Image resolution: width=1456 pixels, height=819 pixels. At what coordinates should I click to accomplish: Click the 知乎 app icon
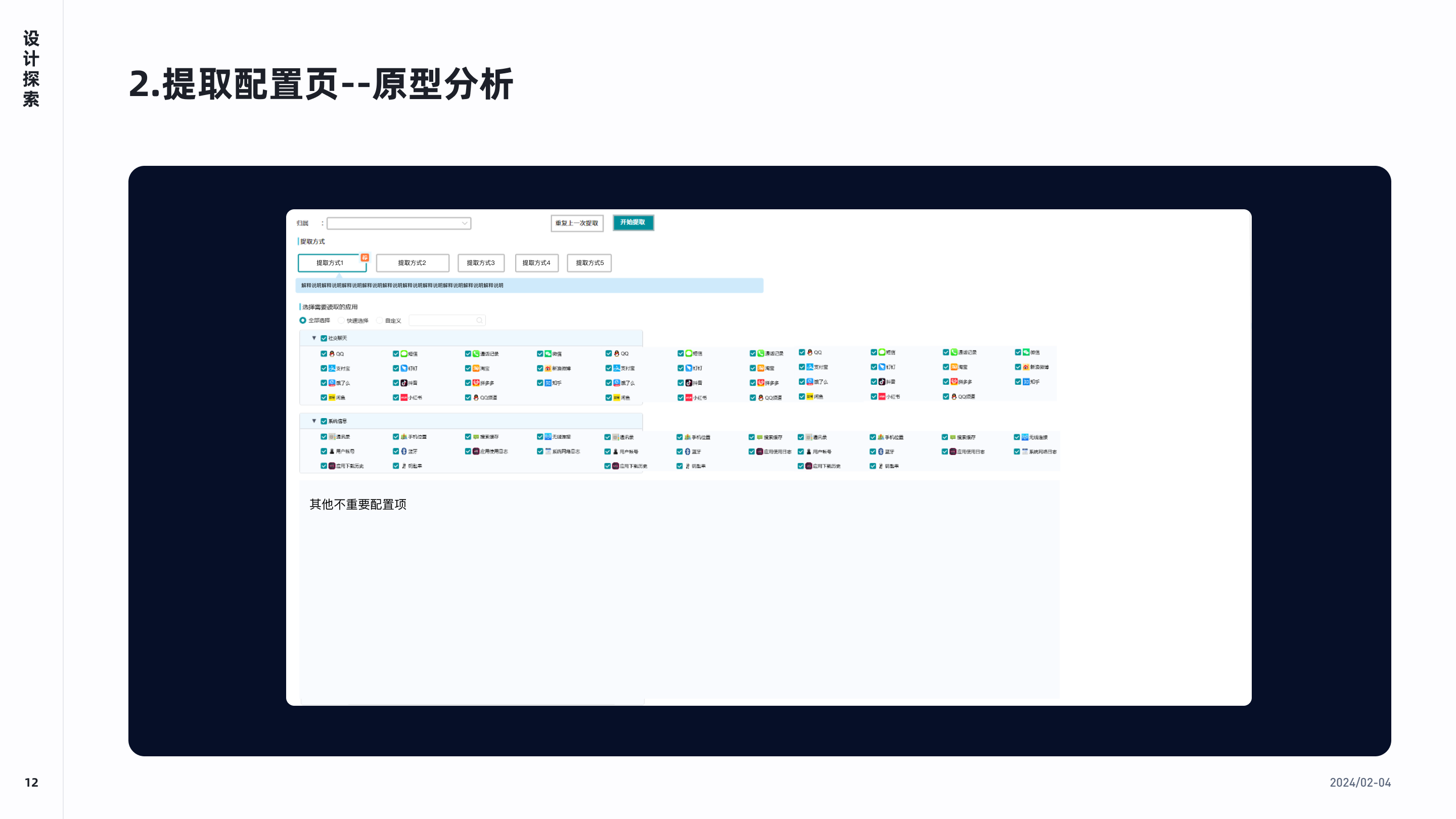(547, 383)
